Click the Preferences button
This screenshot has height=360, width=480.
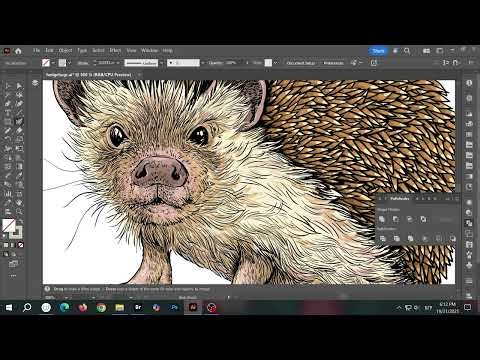click(334, 63)
